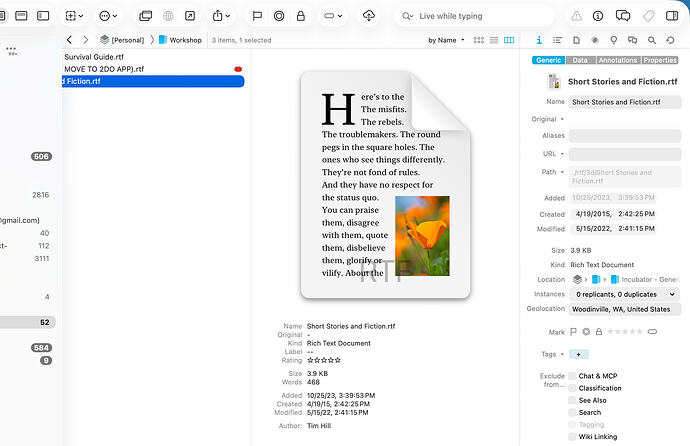690x446 pixels.
Task: Open the new document plus menu
Action: click(74, 16)
